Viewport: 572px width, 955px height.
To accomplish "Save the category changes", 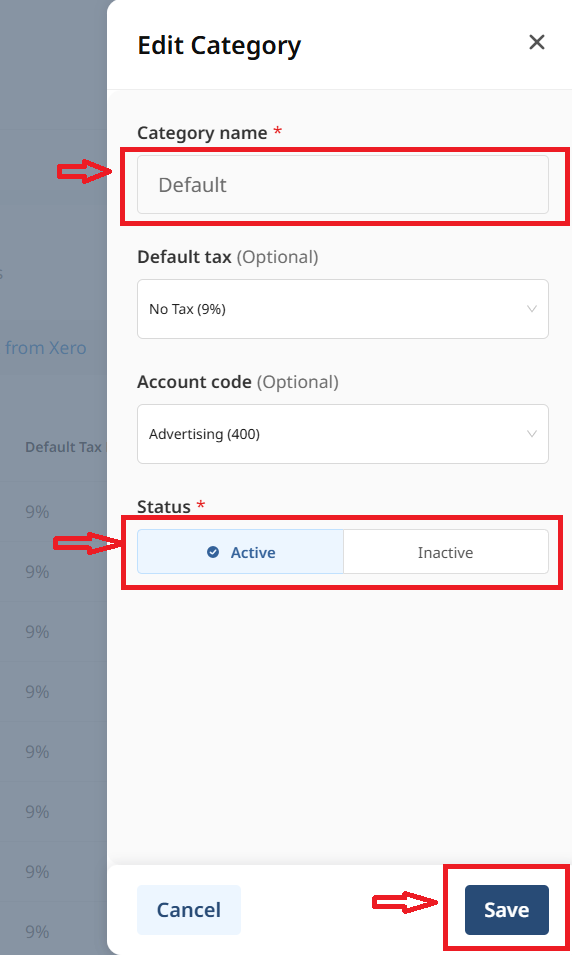I will tap(506, 909).
